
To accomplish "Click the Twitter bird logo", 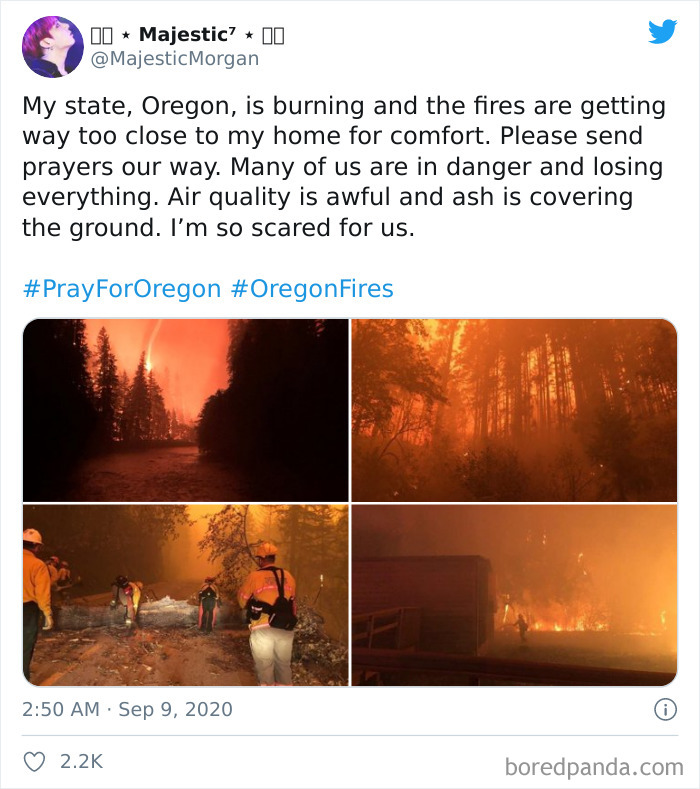I will pyautogui.click(x=662, y=32).
